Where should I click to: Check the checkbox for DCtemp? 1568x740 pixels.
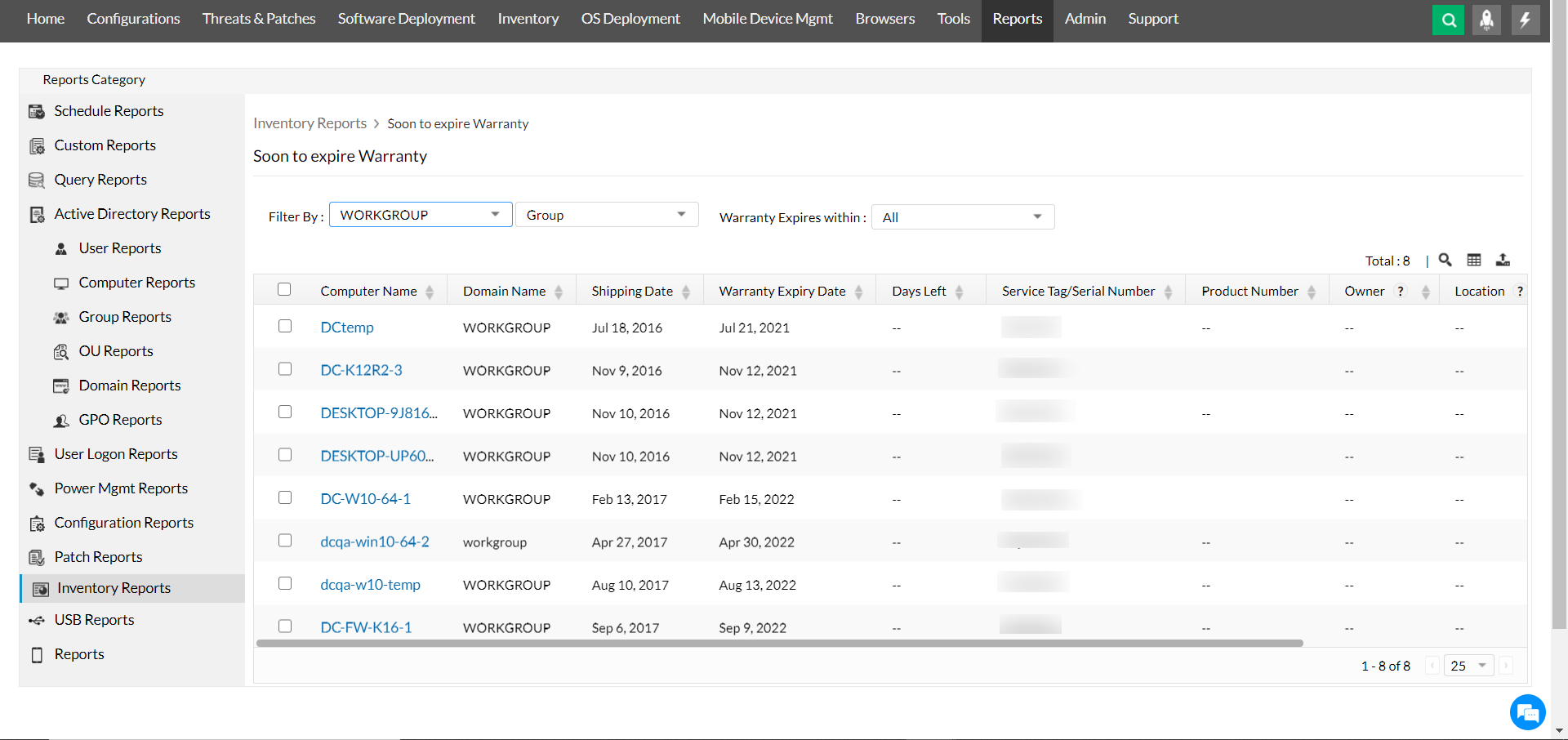(285, 326)
